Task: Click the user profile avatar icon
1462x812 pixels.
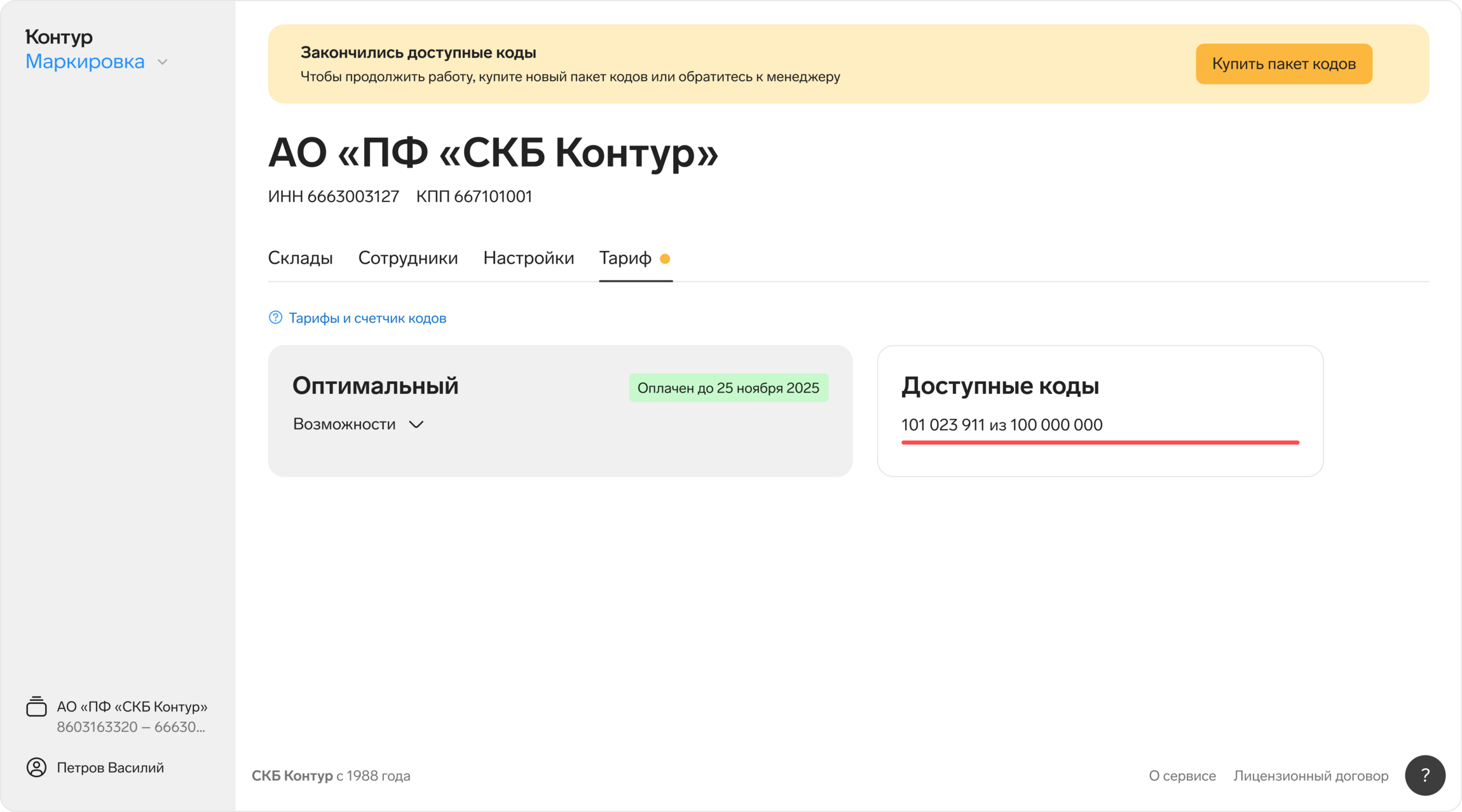Action: [36, 768]
